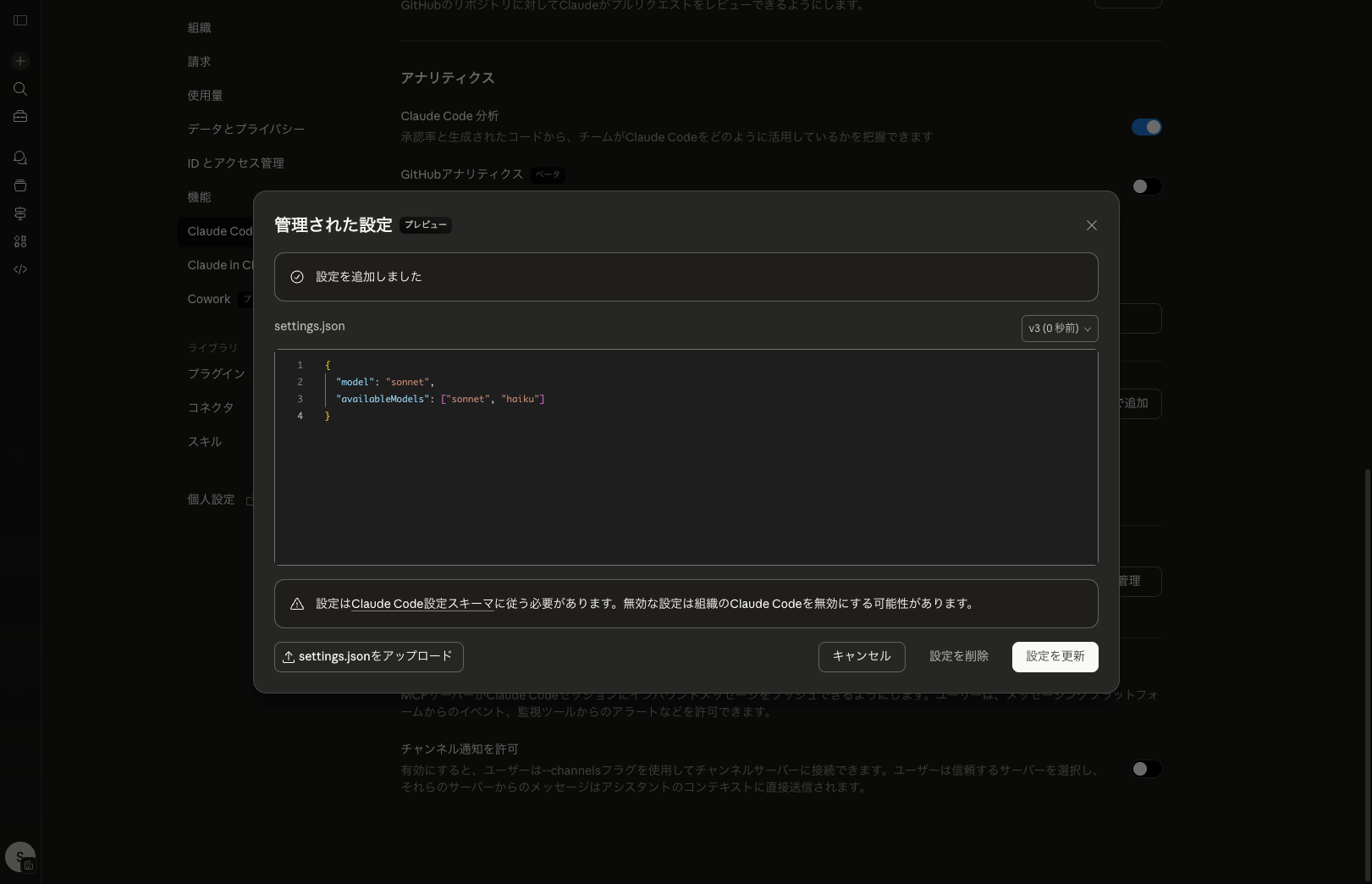Viewport: 1372px width, 884px height.
Task: Enable the GithubアナリティクスBETA toggle
Action: pyautogui.click(x=1146, y=186)
